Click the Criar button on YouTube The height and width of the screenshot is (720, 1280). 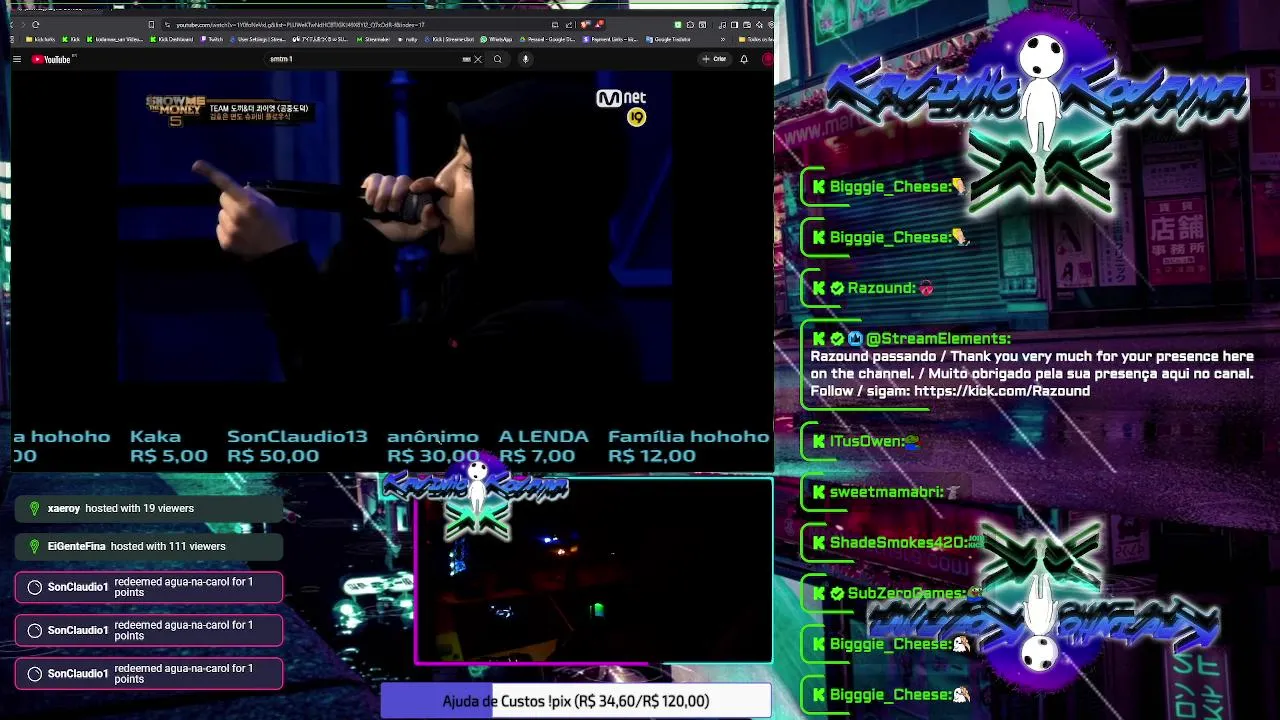coord(714,59)
